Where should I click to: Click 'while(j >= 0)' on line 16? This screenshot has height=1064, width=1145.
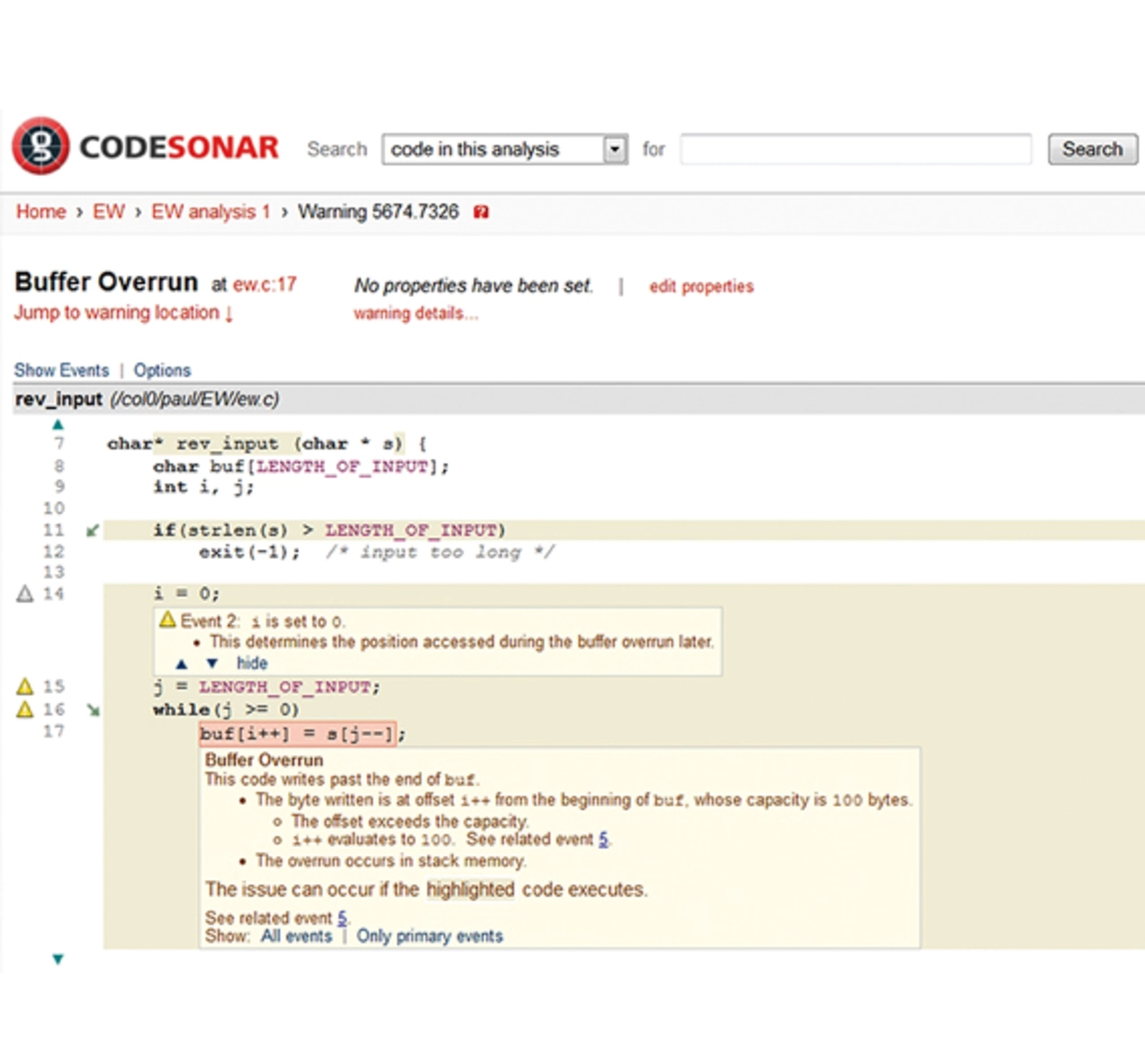[226, 710]
